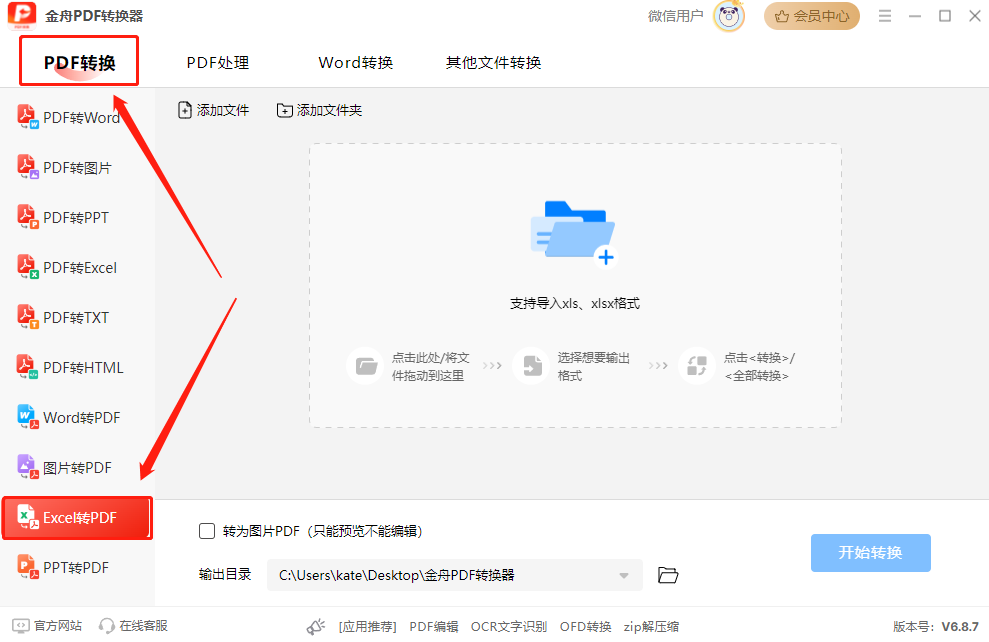Click the 添加文件 add file icon
This screenshot has height=642, width=989.
click(x=184, y=110)
